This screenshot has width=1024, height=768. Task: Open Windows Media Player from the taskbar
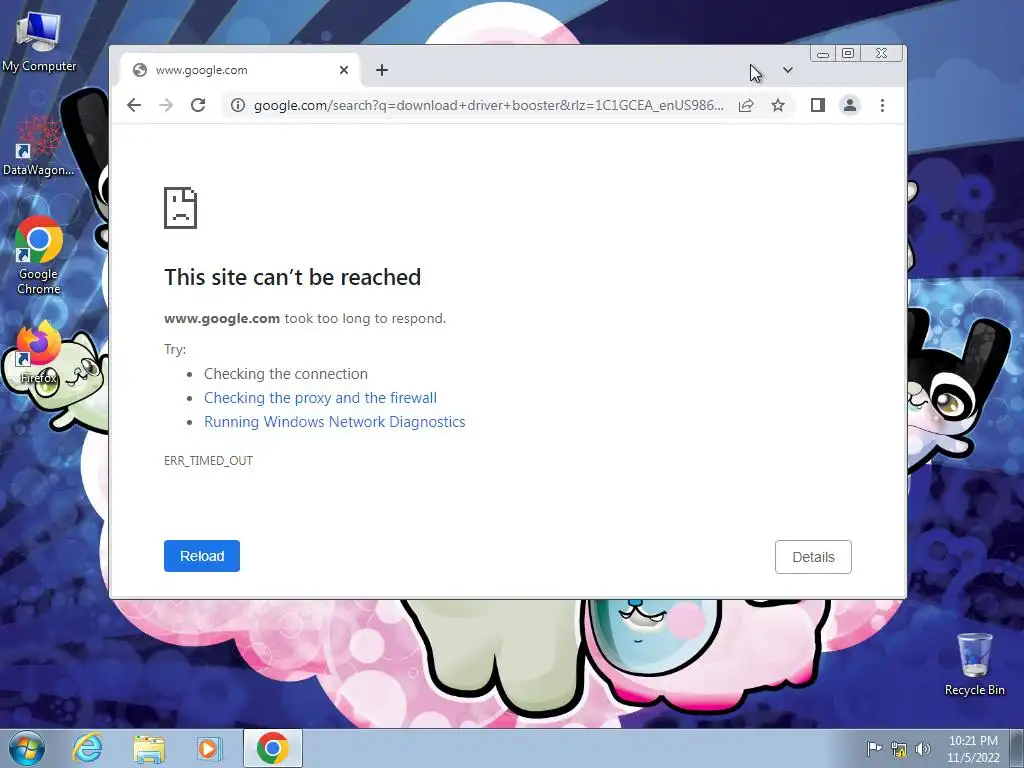(x=210, y=748)
